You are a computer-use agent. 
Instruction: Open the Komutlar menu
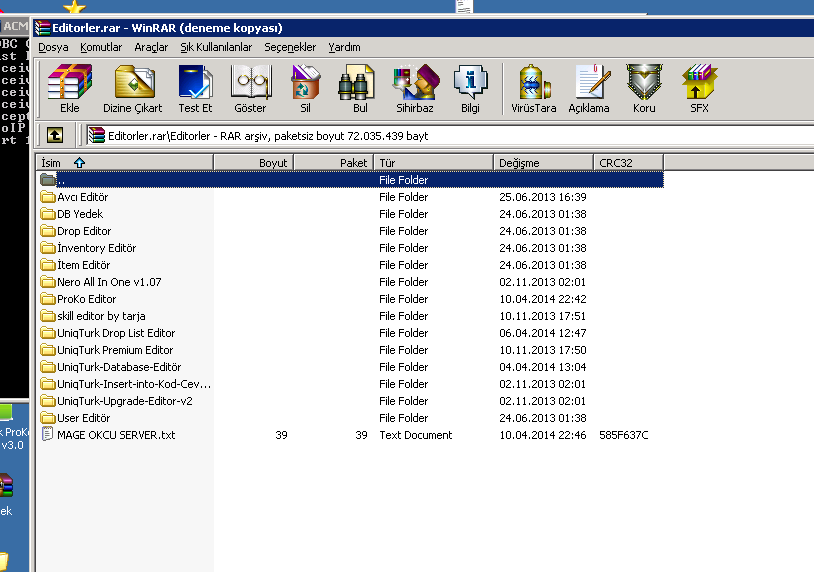click(x=101, y=47)
